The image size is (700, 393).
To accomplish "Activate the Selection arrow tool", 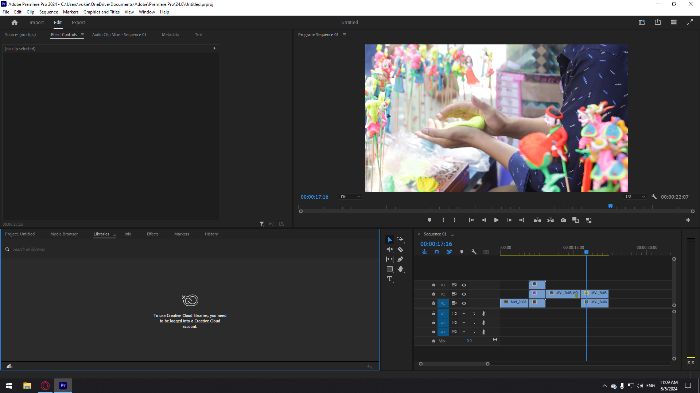I will click(390, 240).
